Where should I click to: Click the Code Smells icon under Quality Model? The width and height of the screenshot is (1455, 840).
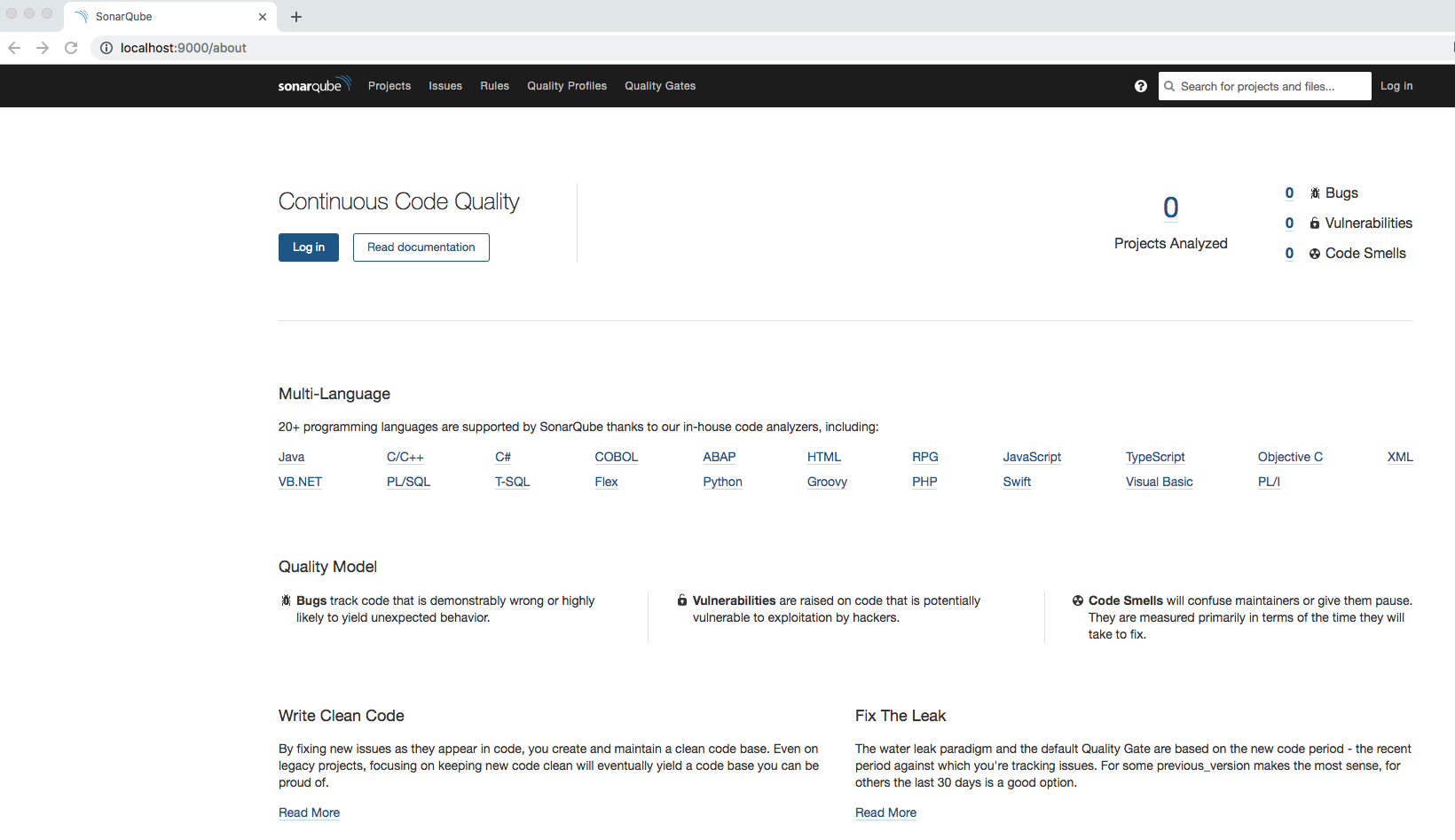[1078, 601]
